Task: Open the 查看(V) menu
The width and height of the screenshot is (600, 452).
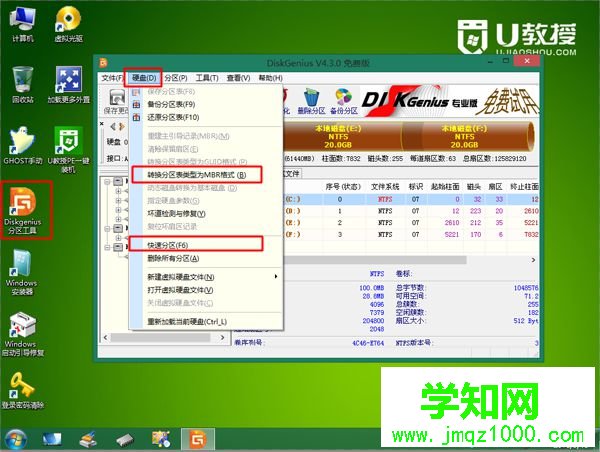Action: [238, 78]
